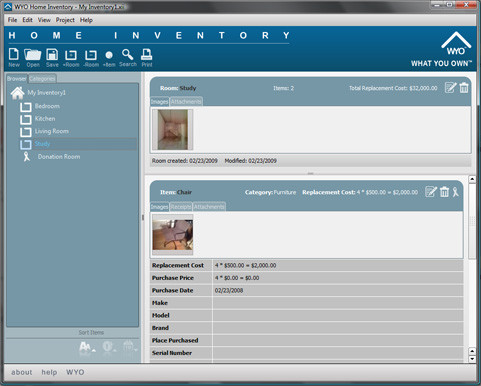The width and height of the screenshot is (481, 386).
Task: Click the Total Replacement Cost text
Action: pyautogui.click(x=393, y=88)
